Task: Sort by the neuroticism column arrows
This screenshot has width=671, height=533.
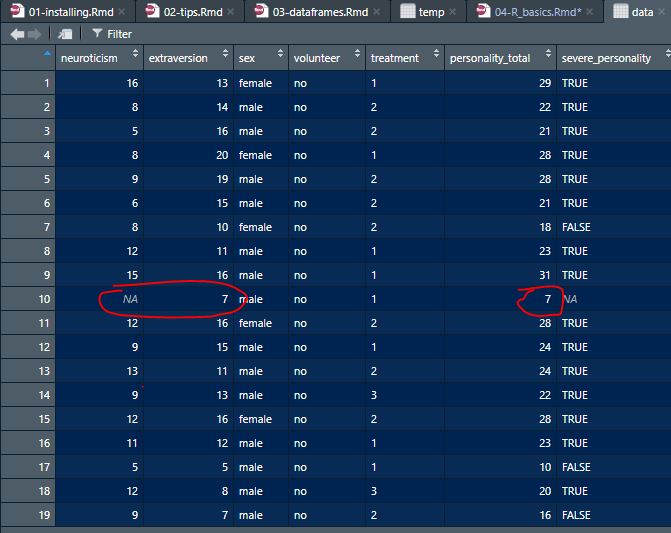Action: coord(135,54)
